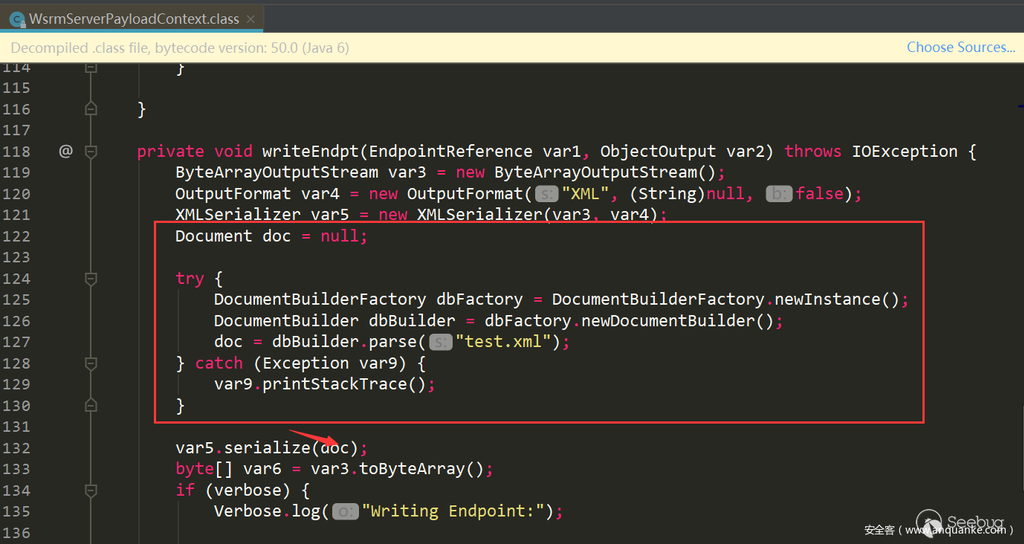Collapse the try block at line 124
Viewport: 1024px width, 544px height.
[x=91, y=279]
